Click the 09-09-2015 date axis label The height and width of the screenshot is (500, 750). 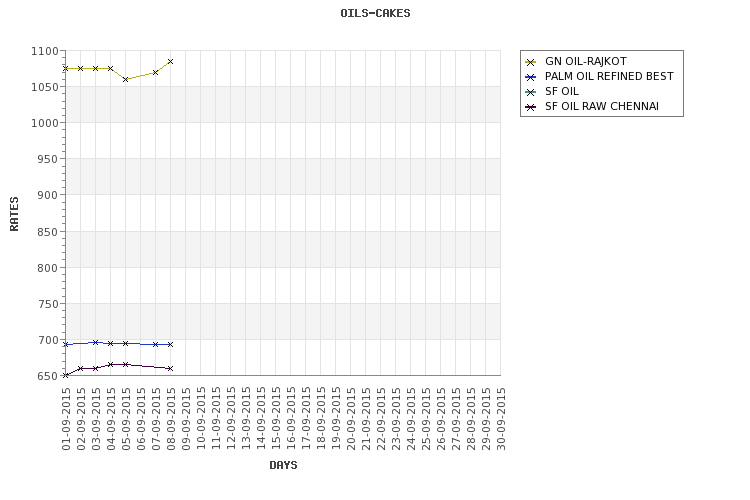click(x=186, y=419)
